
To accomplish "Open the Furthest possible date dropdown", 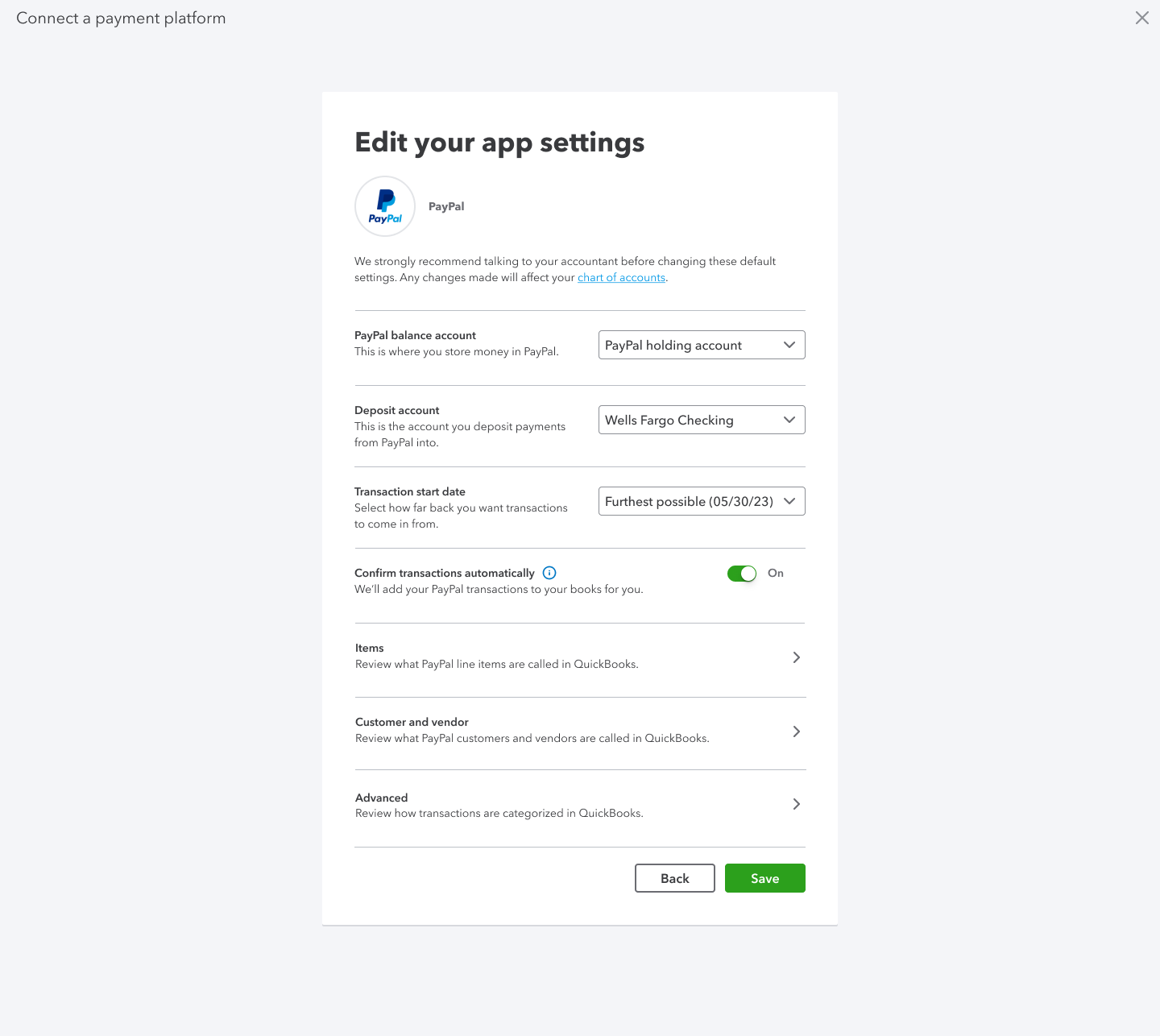I will [701, 501].
